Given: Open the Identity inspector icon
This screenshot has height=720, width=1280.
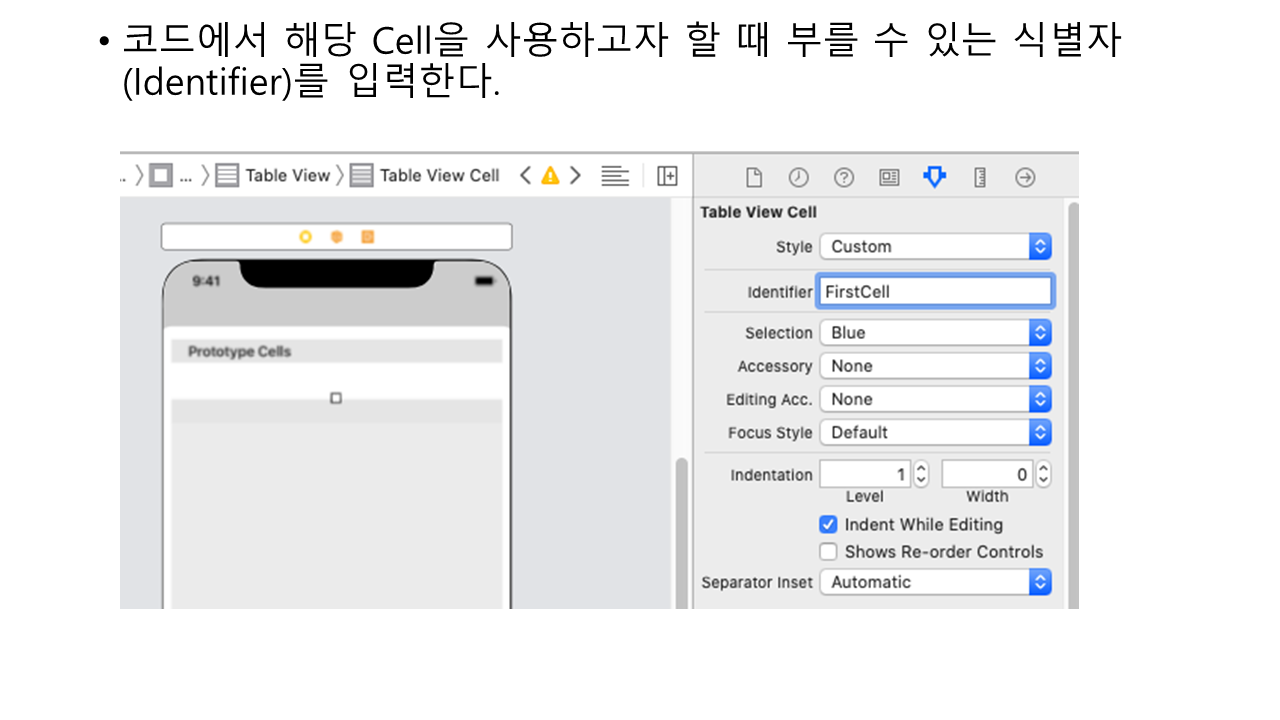Looking at the screenshot, I should (x=889, y=177).
